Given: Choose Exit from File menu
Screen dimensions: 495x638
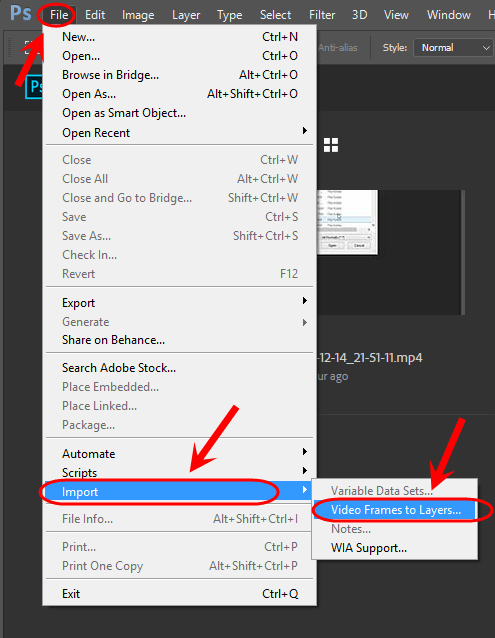Looking at the screenshot, I should [179, 594].
